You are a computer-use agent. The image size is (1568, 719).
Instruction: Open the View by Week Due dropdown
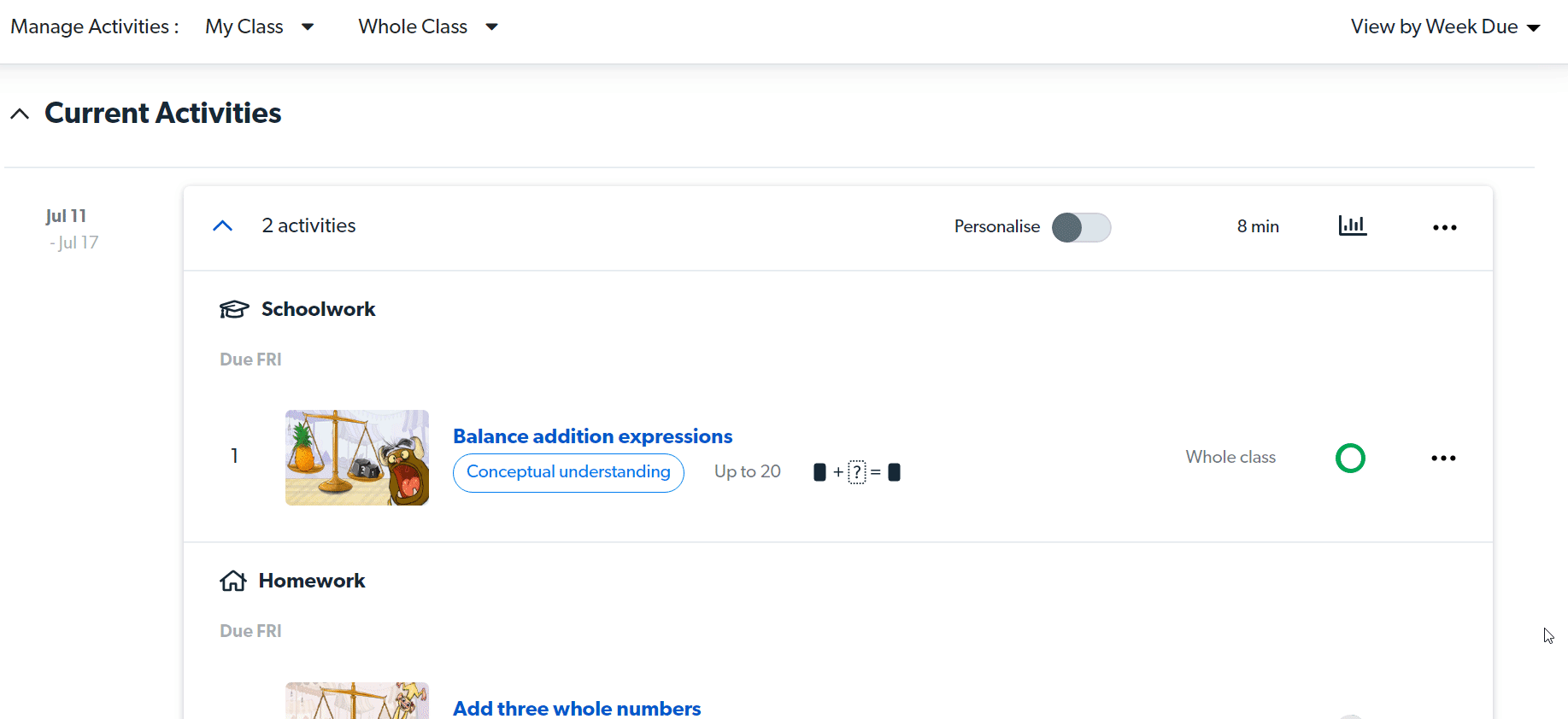tap(1445, 27)
